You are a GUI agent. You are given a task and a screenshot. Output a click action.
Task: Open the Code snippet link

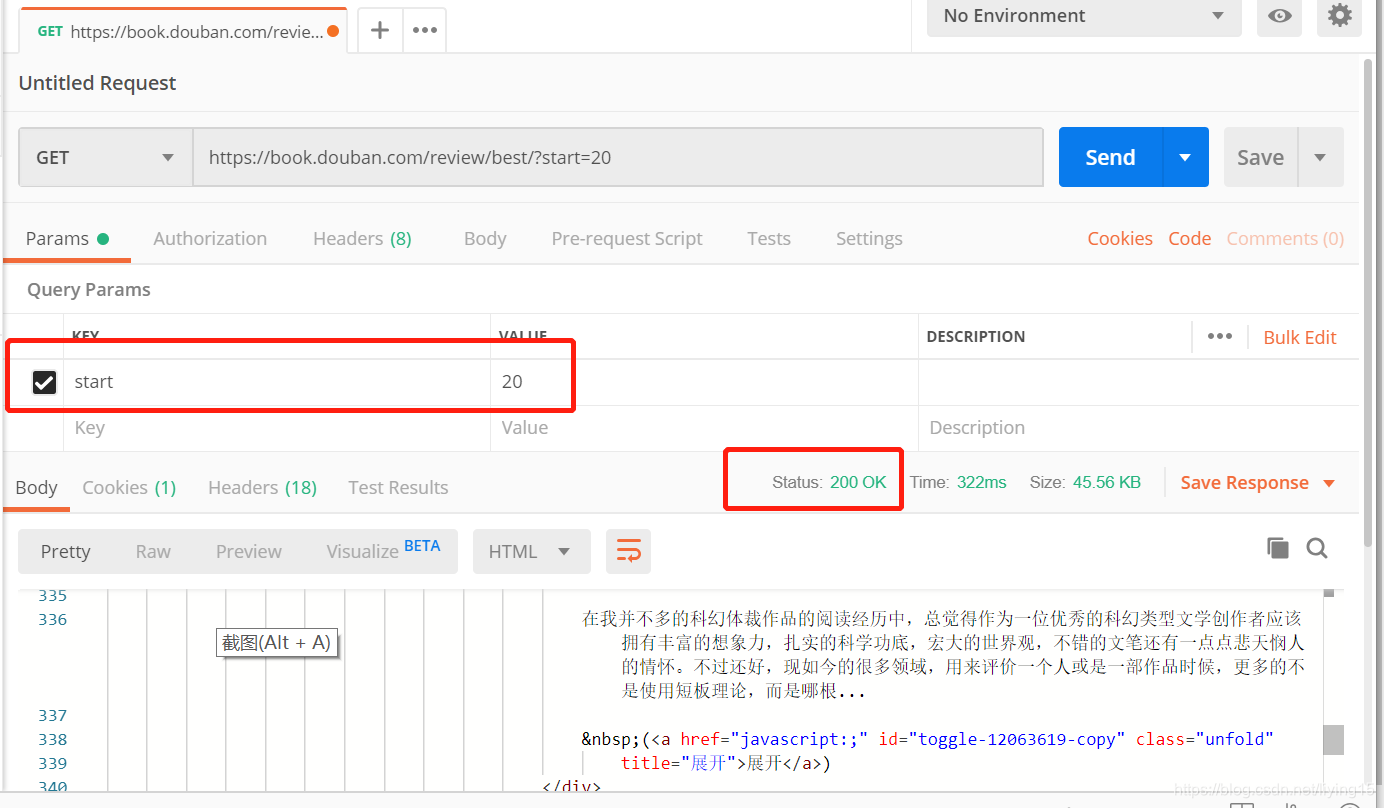[x=1190, y=238]
